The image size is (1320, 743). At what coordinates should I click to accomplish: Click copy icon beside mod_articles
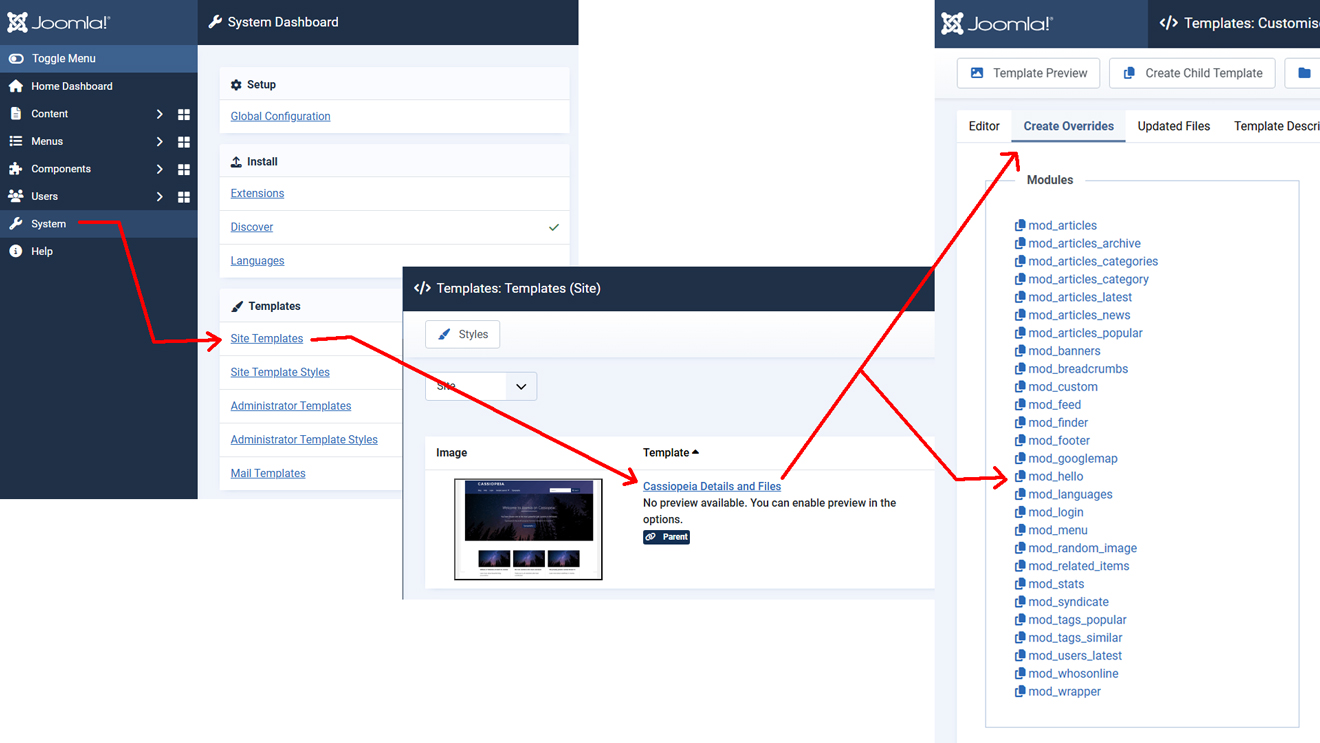pos(1020,226)
